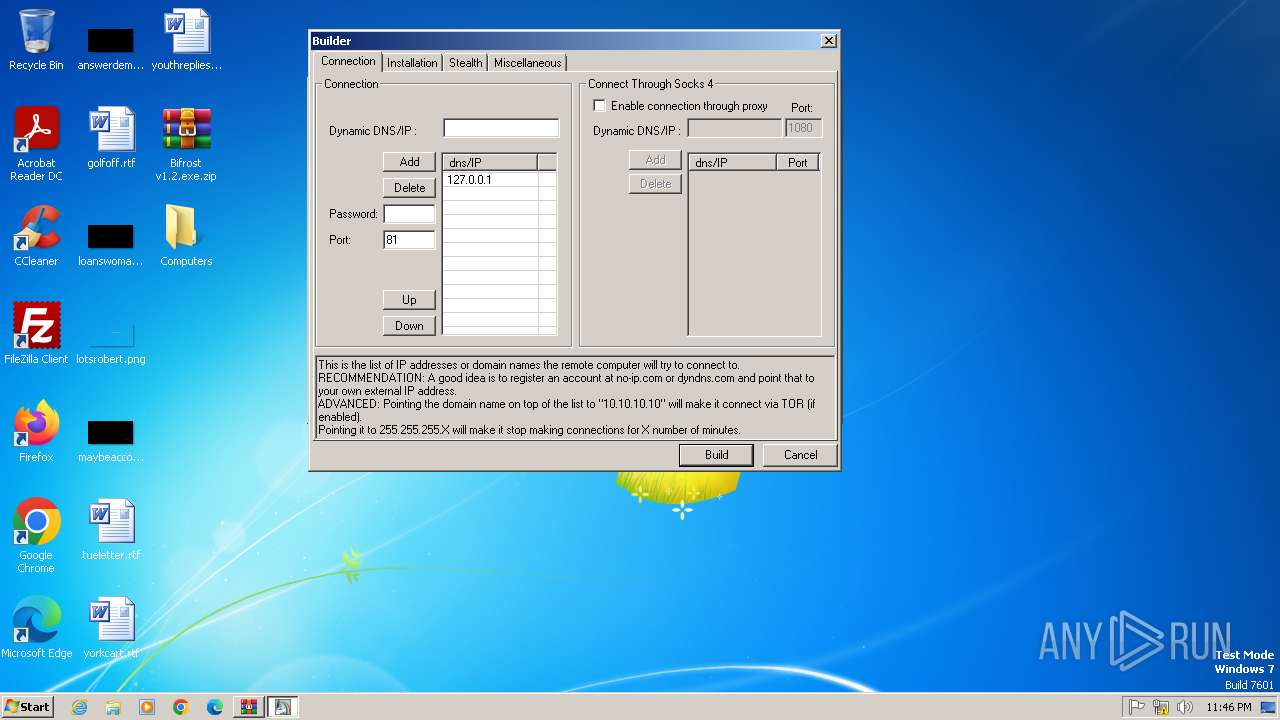1280x720 pixels.
Task: Select the yorkcart.rtf document icon
Action: click(x=111, y=628)
